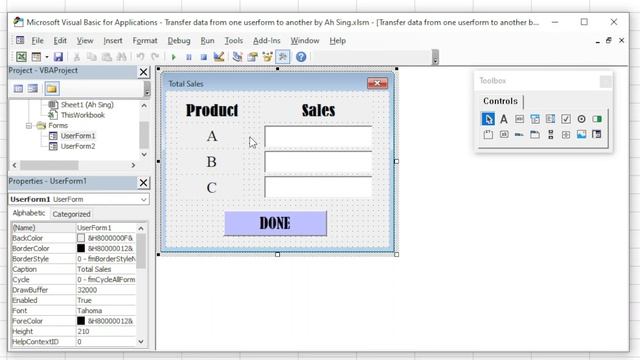
Task: Select the CommandButton control in Toolbox
Action: click(504, 134)
